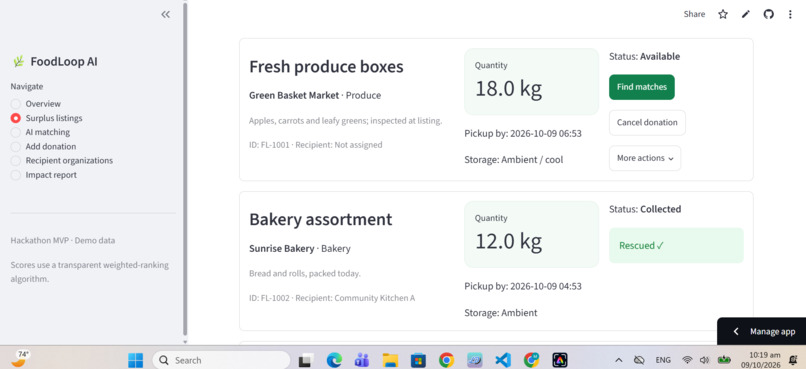Expand the More actions dropdown
Screen dimensions: 806x369
645,158
